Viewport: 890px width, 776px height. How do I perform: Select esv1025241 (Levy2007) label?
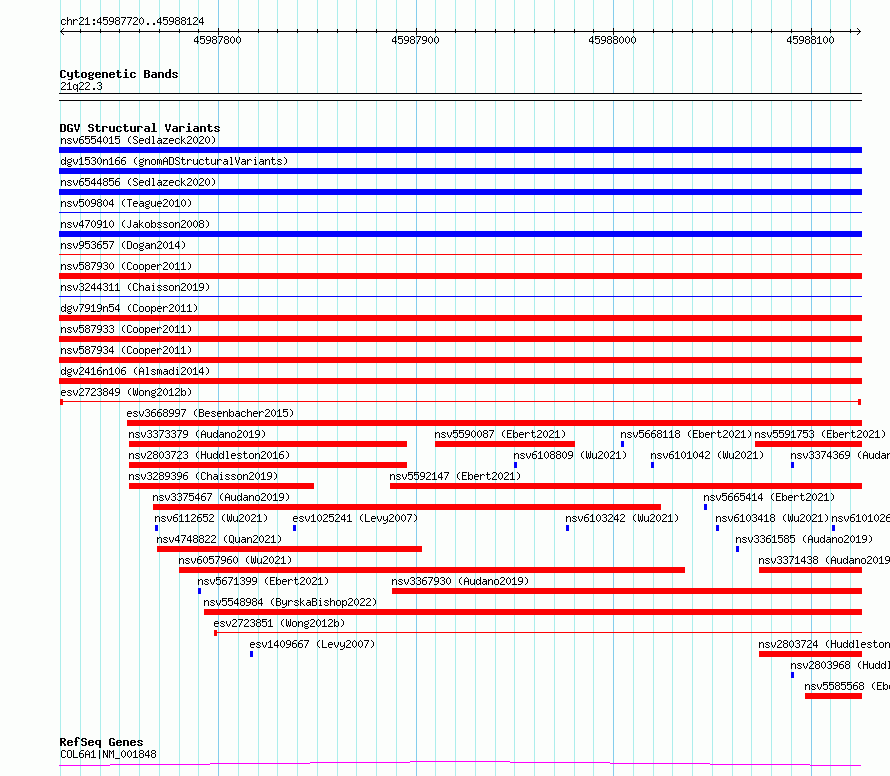[355, 518]
